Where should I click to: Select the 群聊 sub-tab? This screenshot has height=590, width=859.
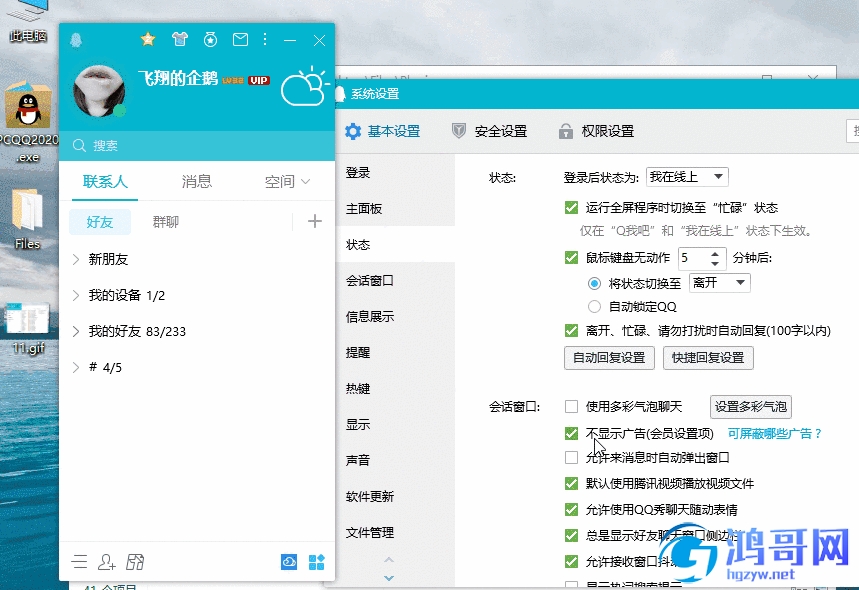[165, 222]
